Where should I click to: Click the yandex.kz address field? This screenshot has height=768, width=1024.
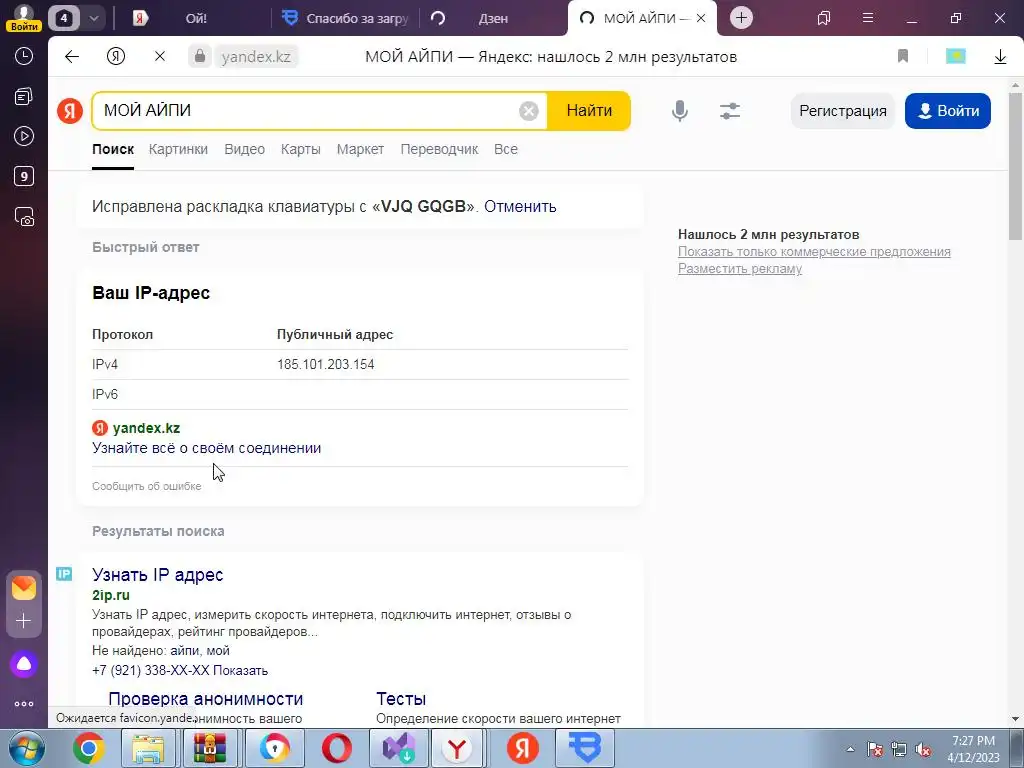(x=256, y=57)
